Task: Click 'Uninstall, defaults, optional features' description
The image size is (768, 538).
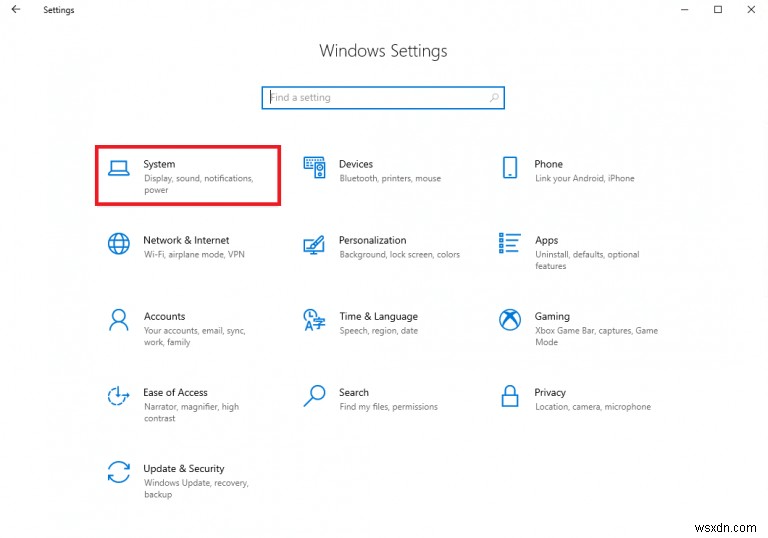Action: coord(587,260)
